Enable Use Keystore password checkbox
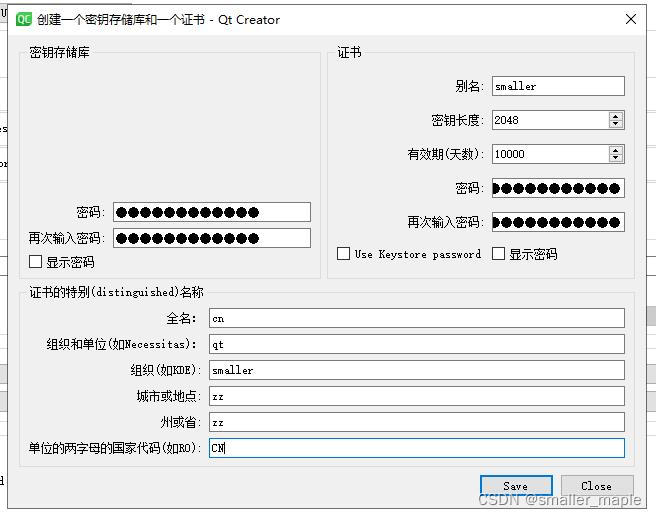The height and width of the screenshot is (517, 656). (x=343, y=253)
